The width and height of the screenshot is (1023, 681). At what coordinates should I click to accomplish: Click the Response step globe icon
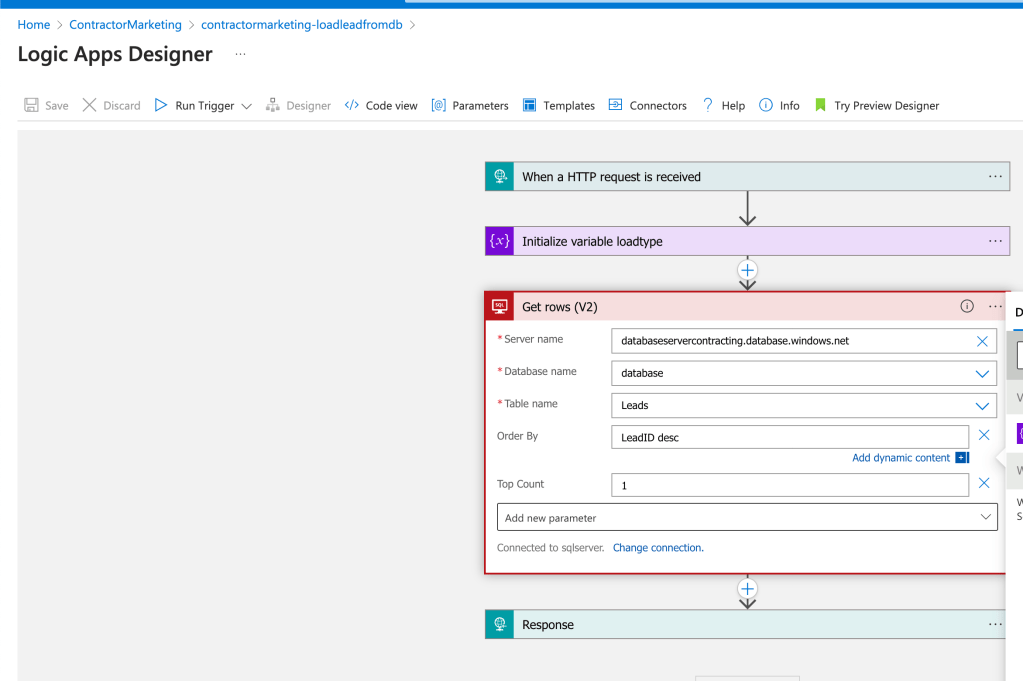(500, 624)
